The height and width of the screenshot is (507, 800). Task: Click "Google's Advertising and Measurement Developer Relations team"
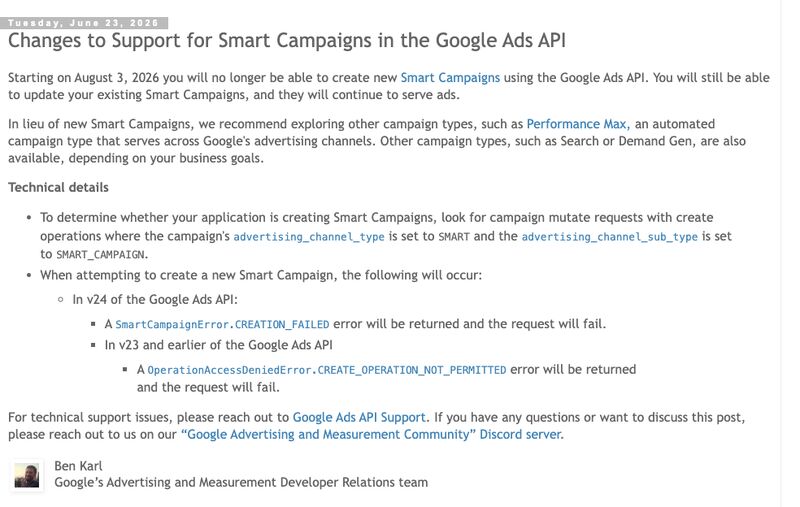(241, 483)
